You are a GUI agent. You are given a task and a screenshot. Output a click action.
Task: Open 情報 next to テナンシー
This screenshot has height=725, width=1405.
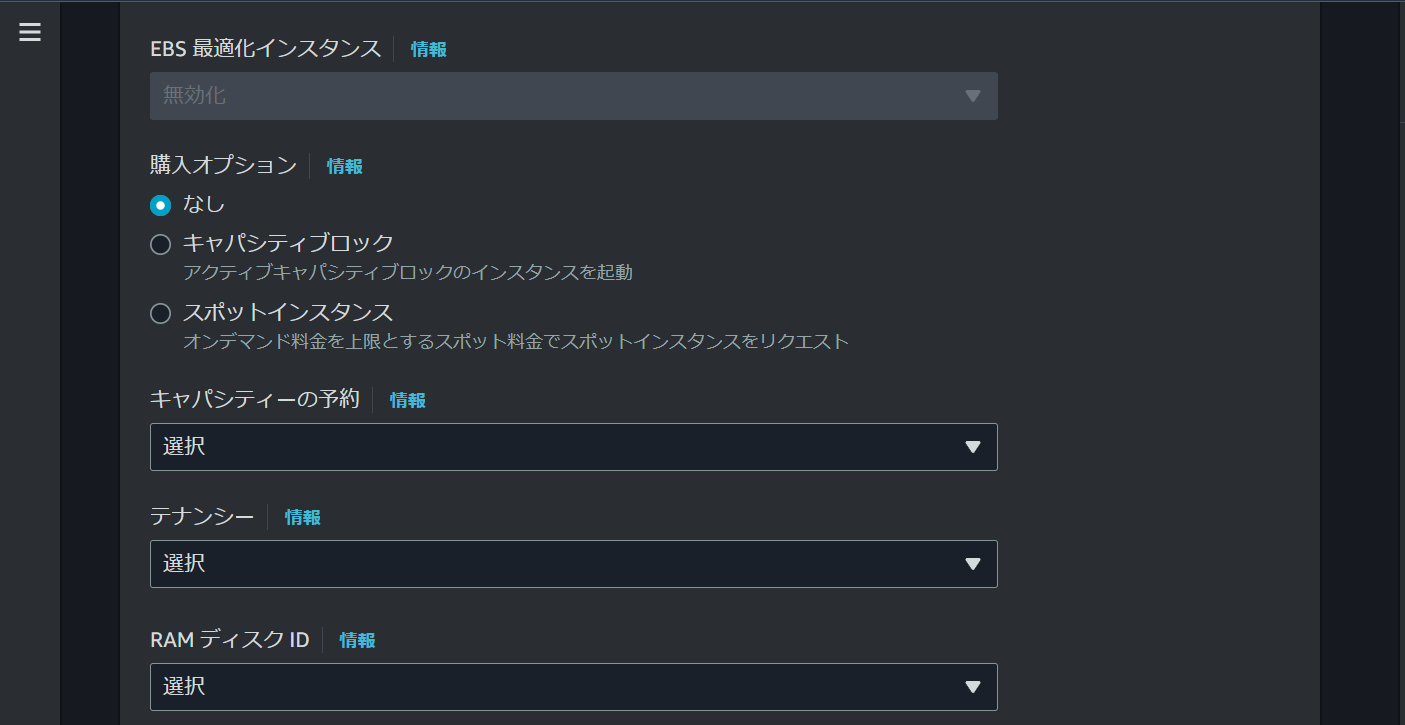pos(302,517)
